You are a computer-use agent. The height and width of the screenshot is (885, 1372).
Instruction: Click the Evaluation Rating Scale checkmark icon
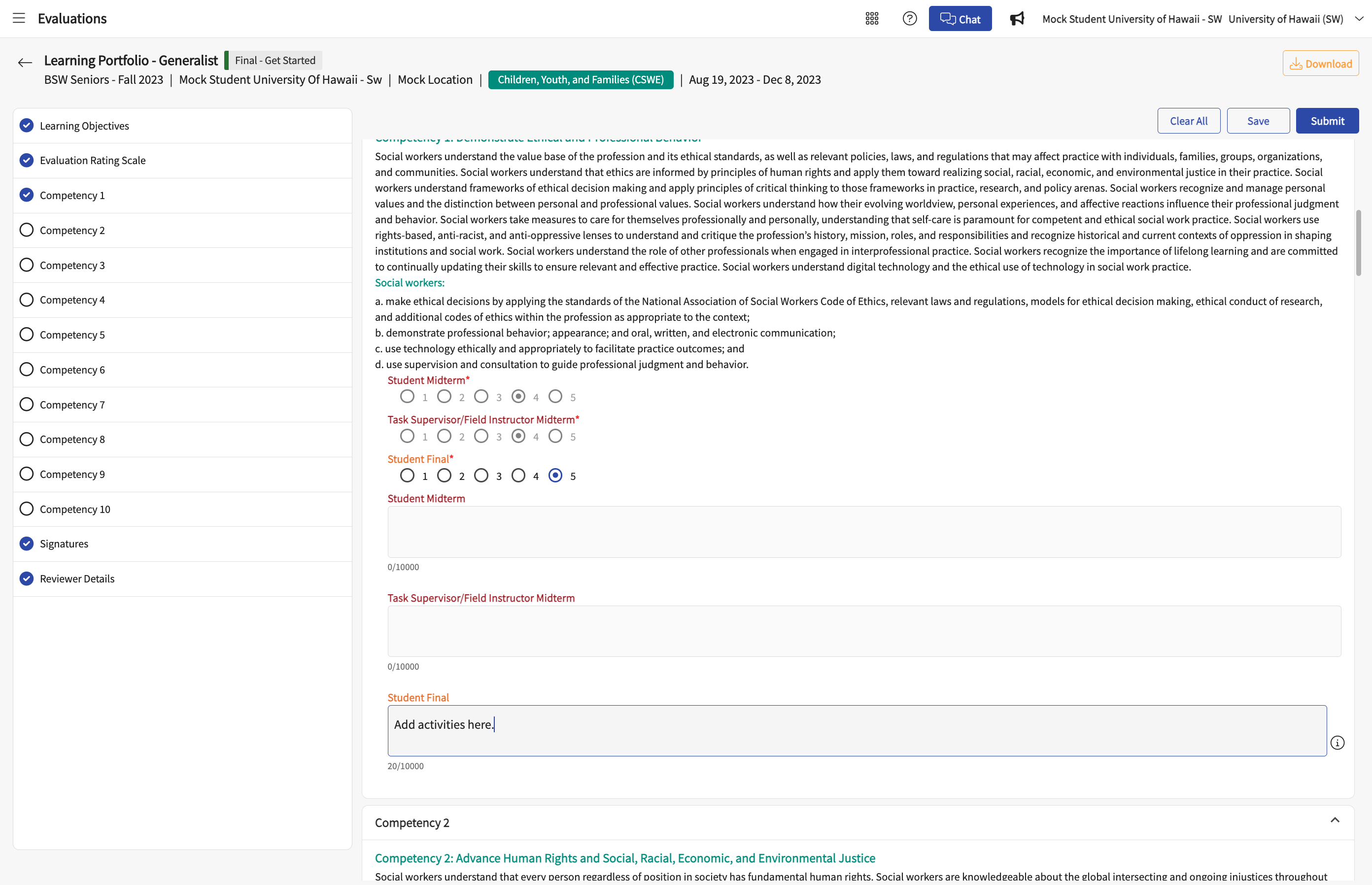(x=27, y=160)
